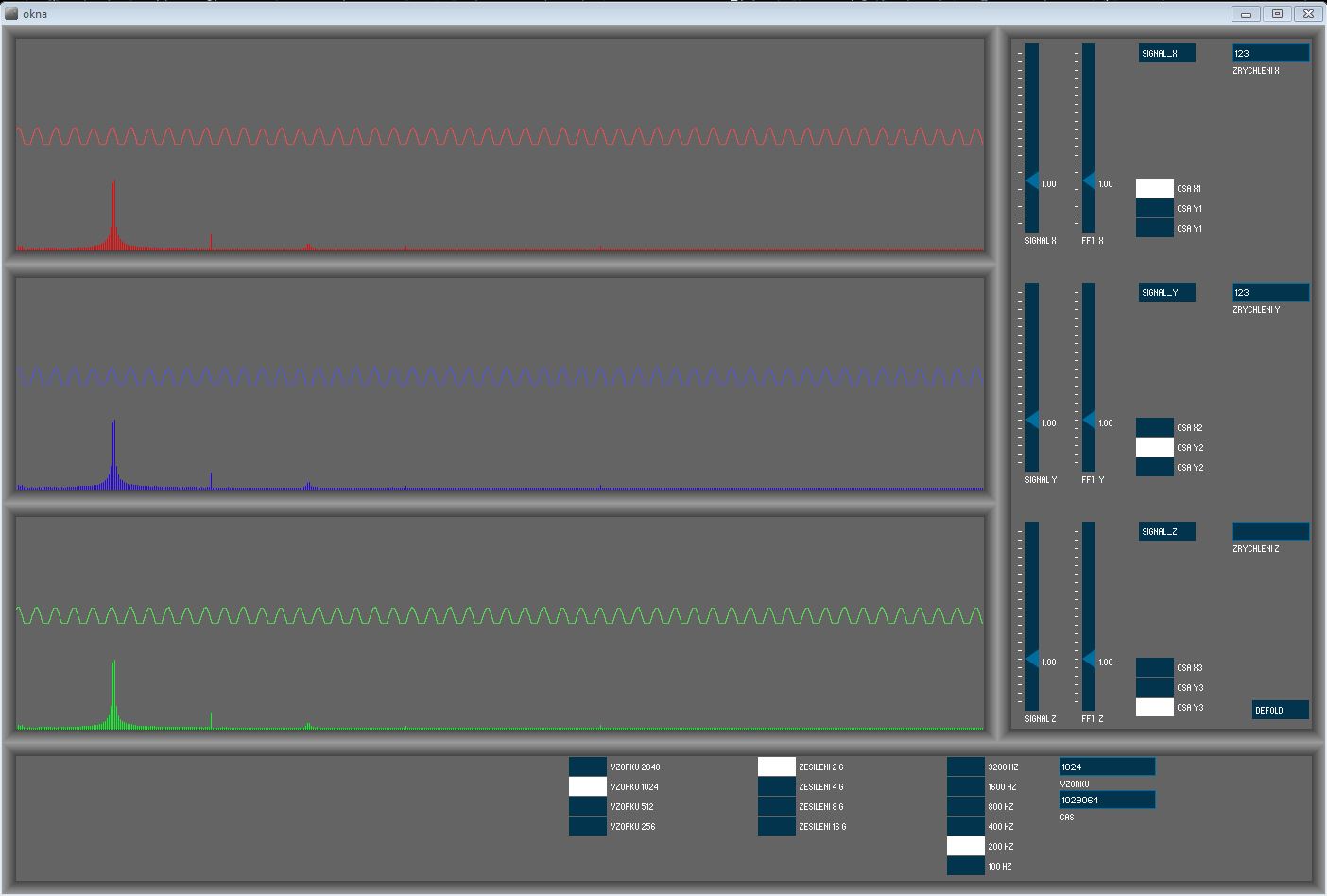Screen dimensions: 1327x896
Task: Select the 100 HZ frequency option
Action: tap(965, 866)
